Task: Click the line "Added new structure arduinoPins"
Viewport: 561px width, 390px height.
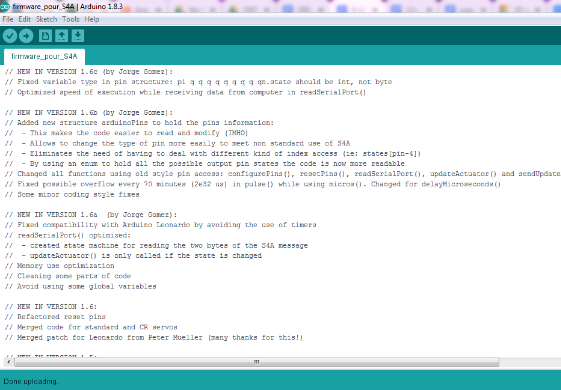Action: (x=139, y=123)
